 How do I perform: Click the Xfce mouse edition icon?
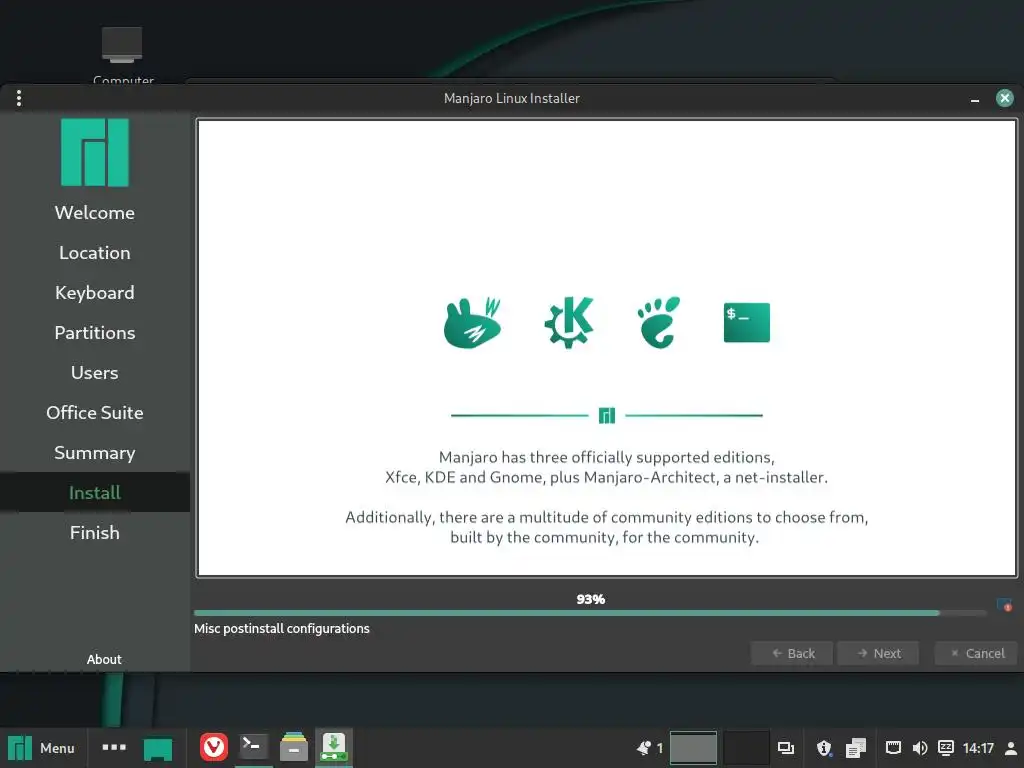tap(472, 323)
